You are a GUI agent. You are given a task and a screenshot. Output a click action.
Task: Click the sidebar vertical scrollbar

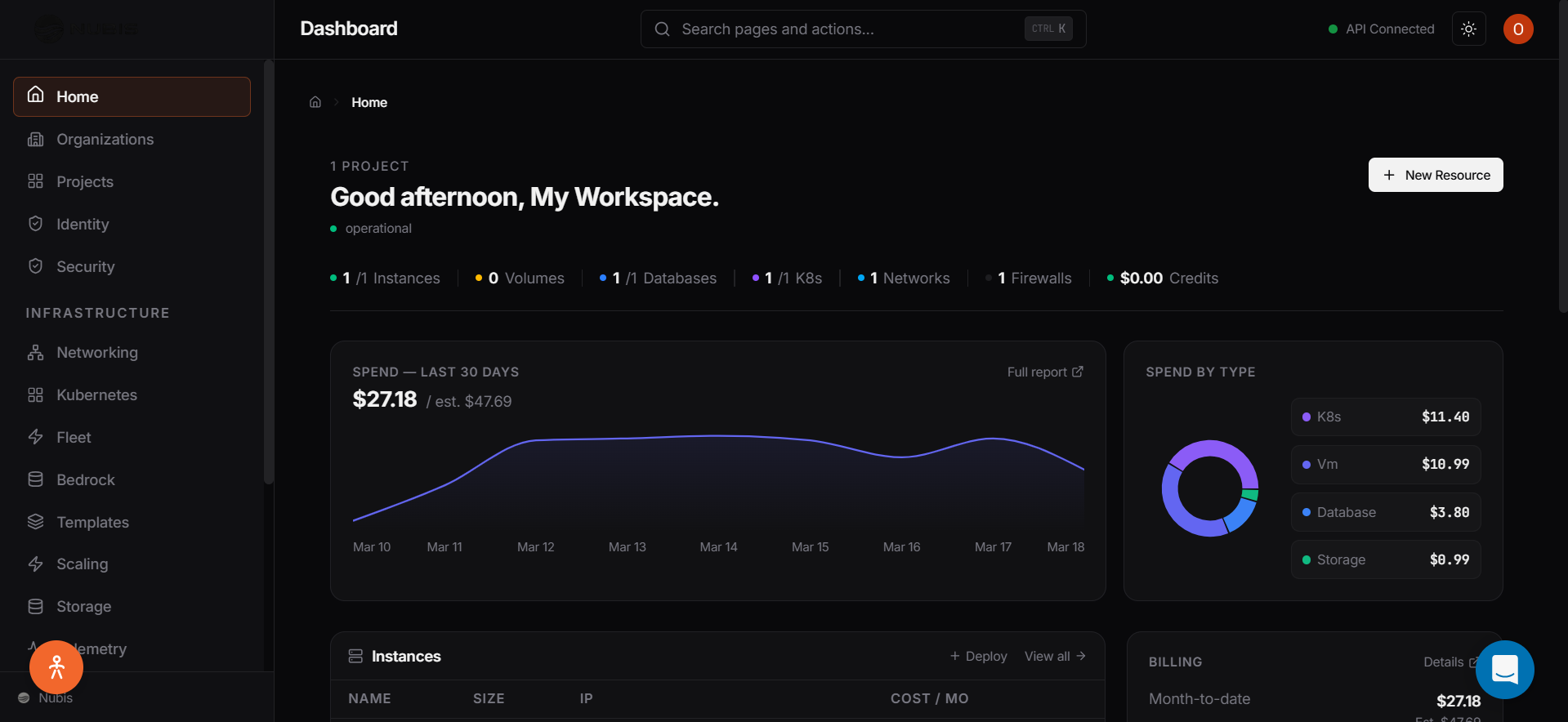coord(268,272)
